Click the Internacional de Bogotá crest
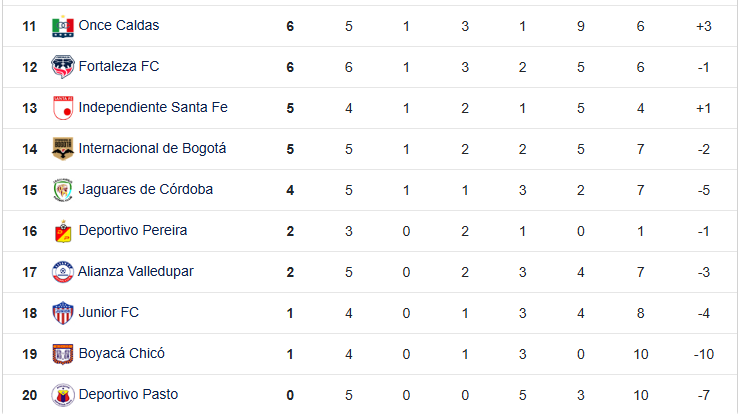 tap(63, 149)
